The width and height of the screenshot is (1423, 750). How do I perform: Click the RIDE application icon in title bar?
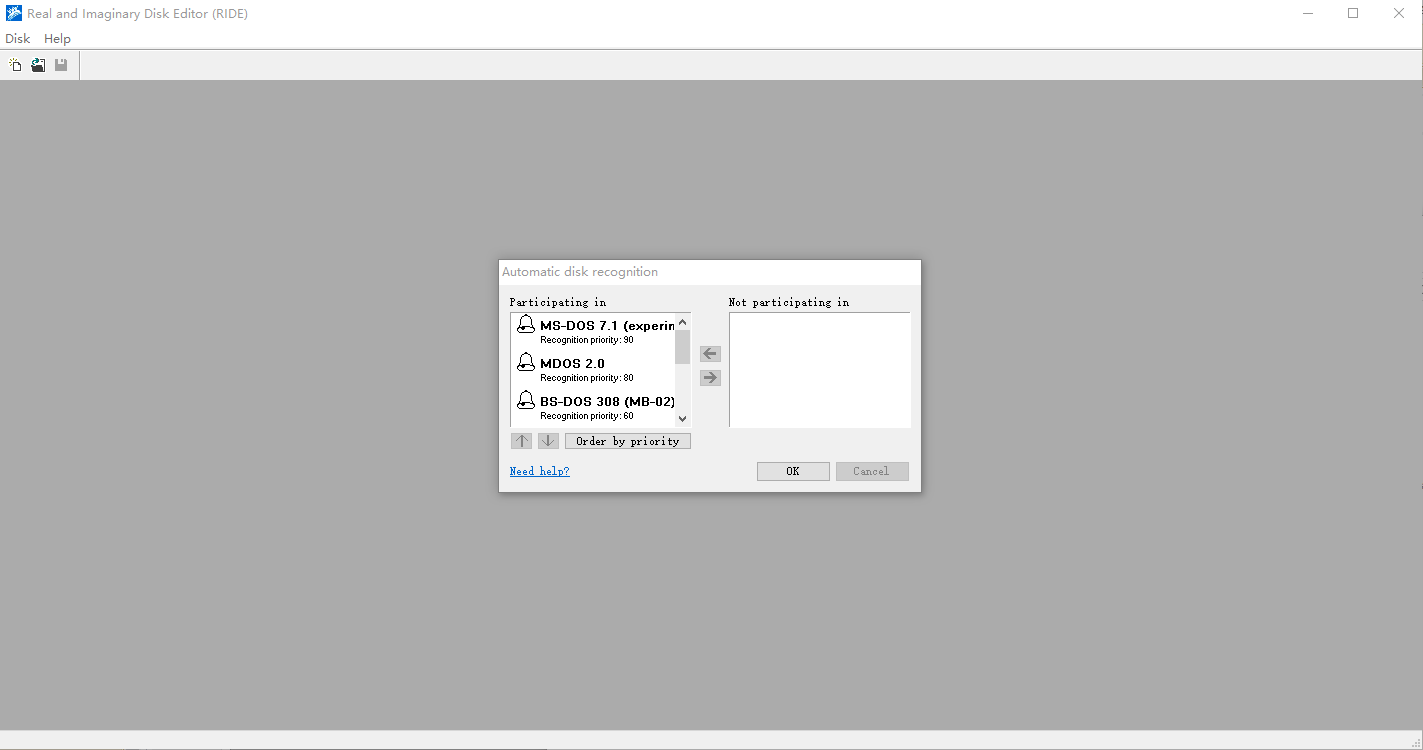pyautogui.click(x=13, y=13)
